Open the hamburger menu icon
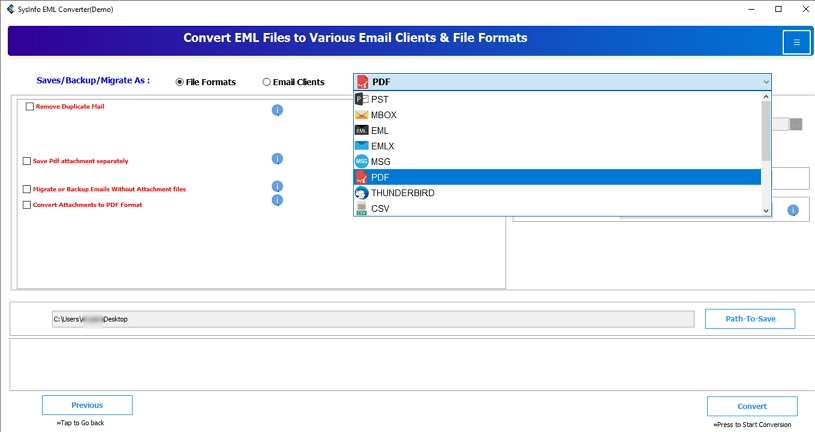Image resolution: width=815 pixels, height=432 pixels. (796, 42)
